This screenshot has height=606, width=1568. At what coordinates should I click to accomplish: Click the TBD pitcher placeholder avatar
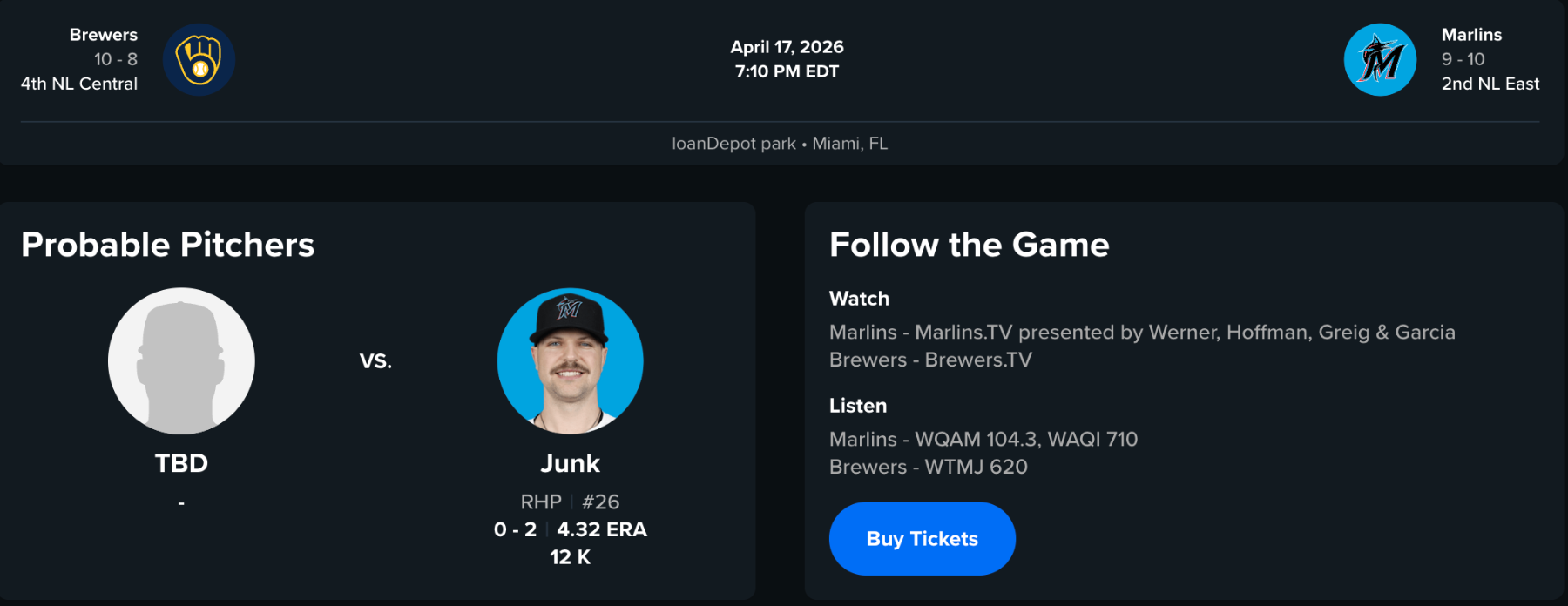pos(181,360)
